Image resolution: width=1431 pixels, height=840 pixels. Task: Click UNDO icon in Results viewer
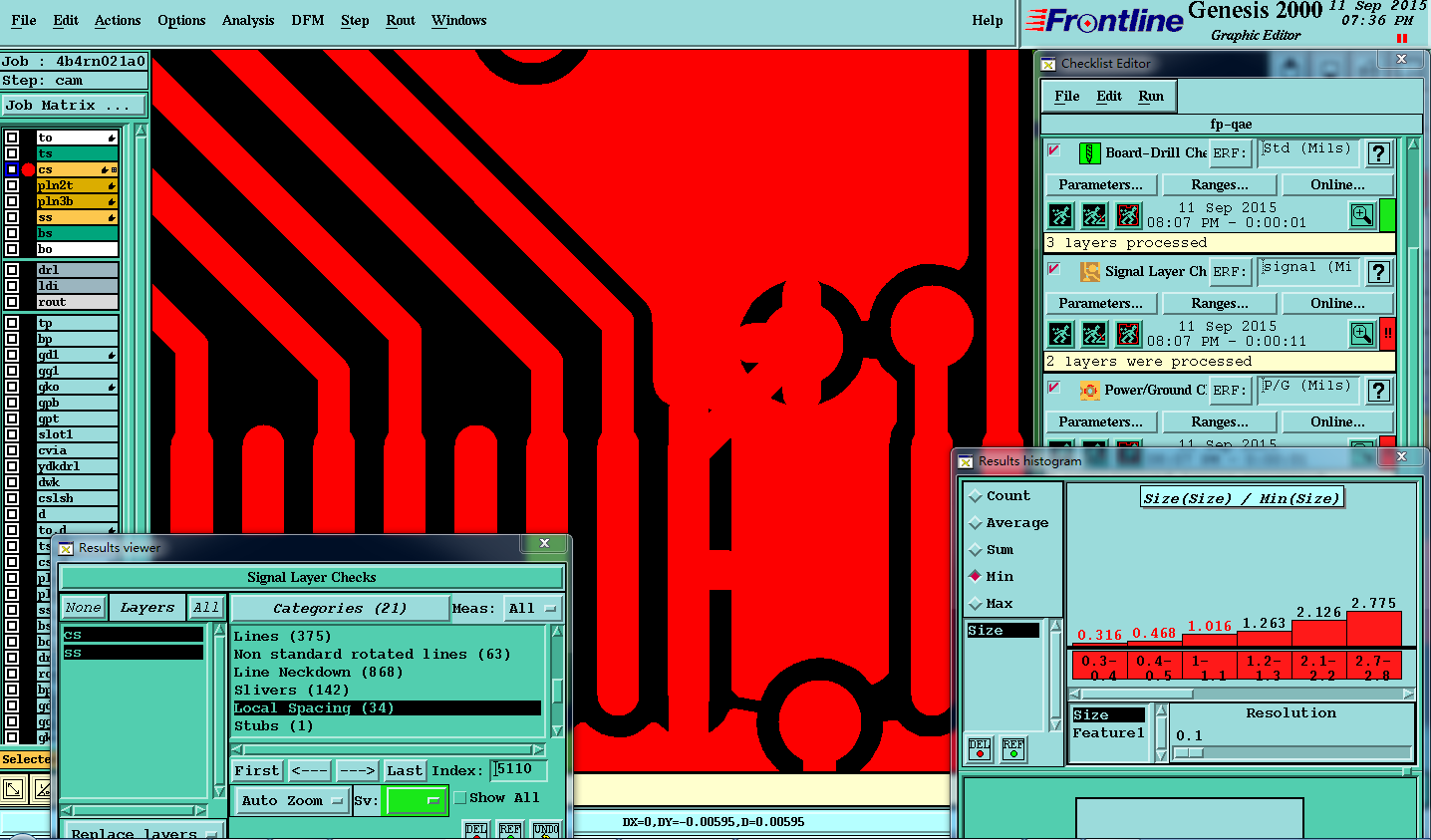click(x=546, y=831)
